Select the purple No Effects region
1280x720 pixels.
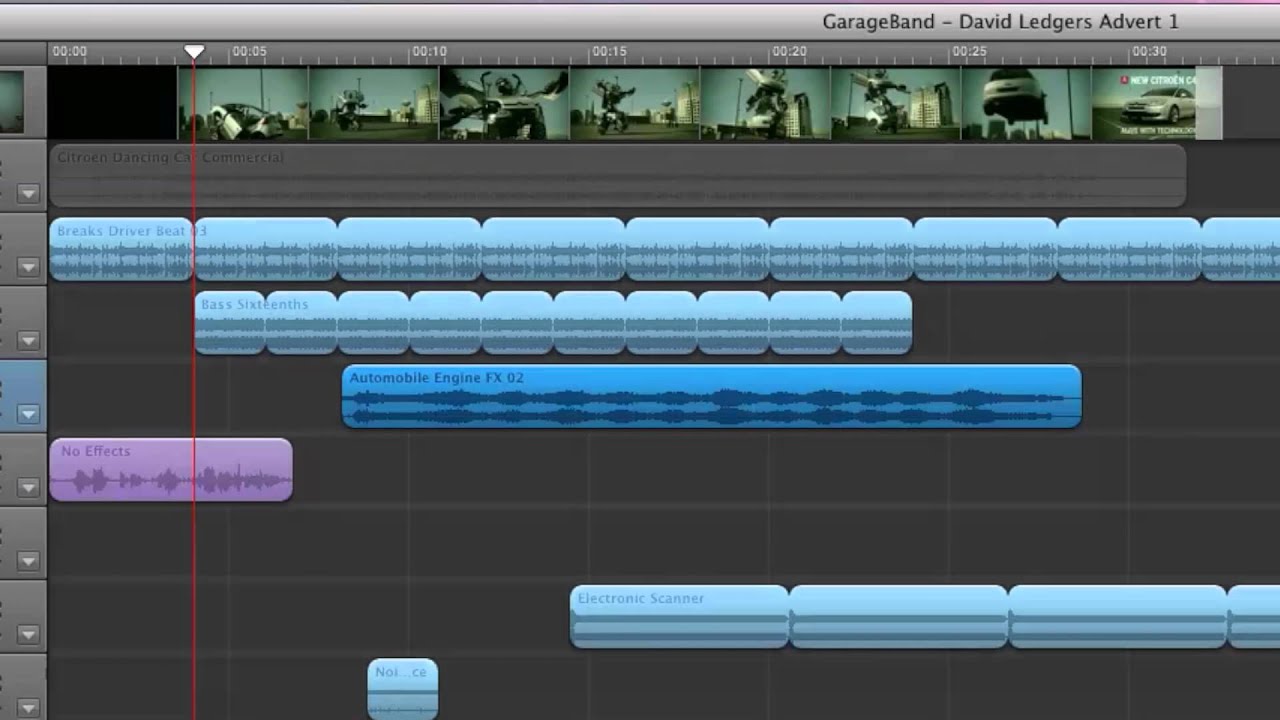pyautogui.click(x=170, y=470)
